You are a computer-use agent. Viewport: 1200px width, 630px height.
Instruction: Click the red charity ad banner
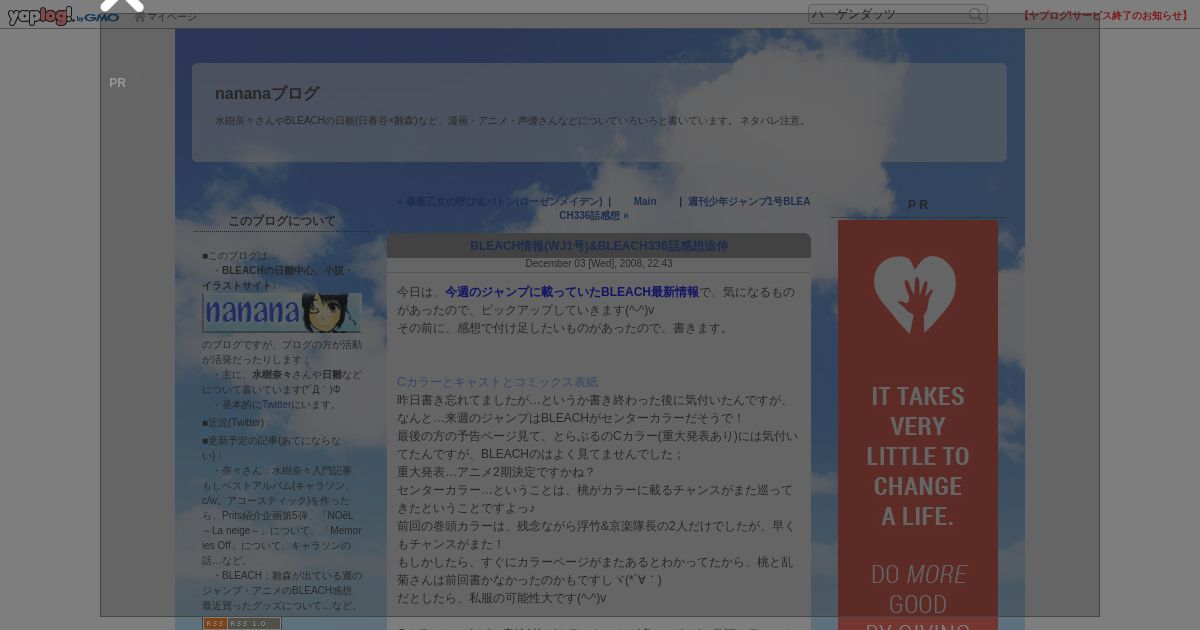(x=918, y=425)
